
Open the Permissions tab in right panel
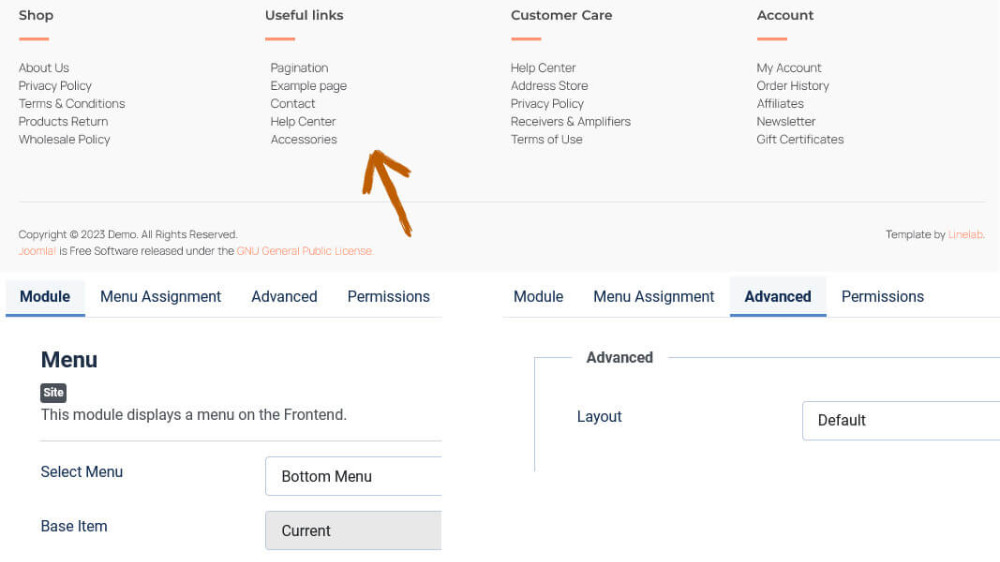[x=882, y=296]
